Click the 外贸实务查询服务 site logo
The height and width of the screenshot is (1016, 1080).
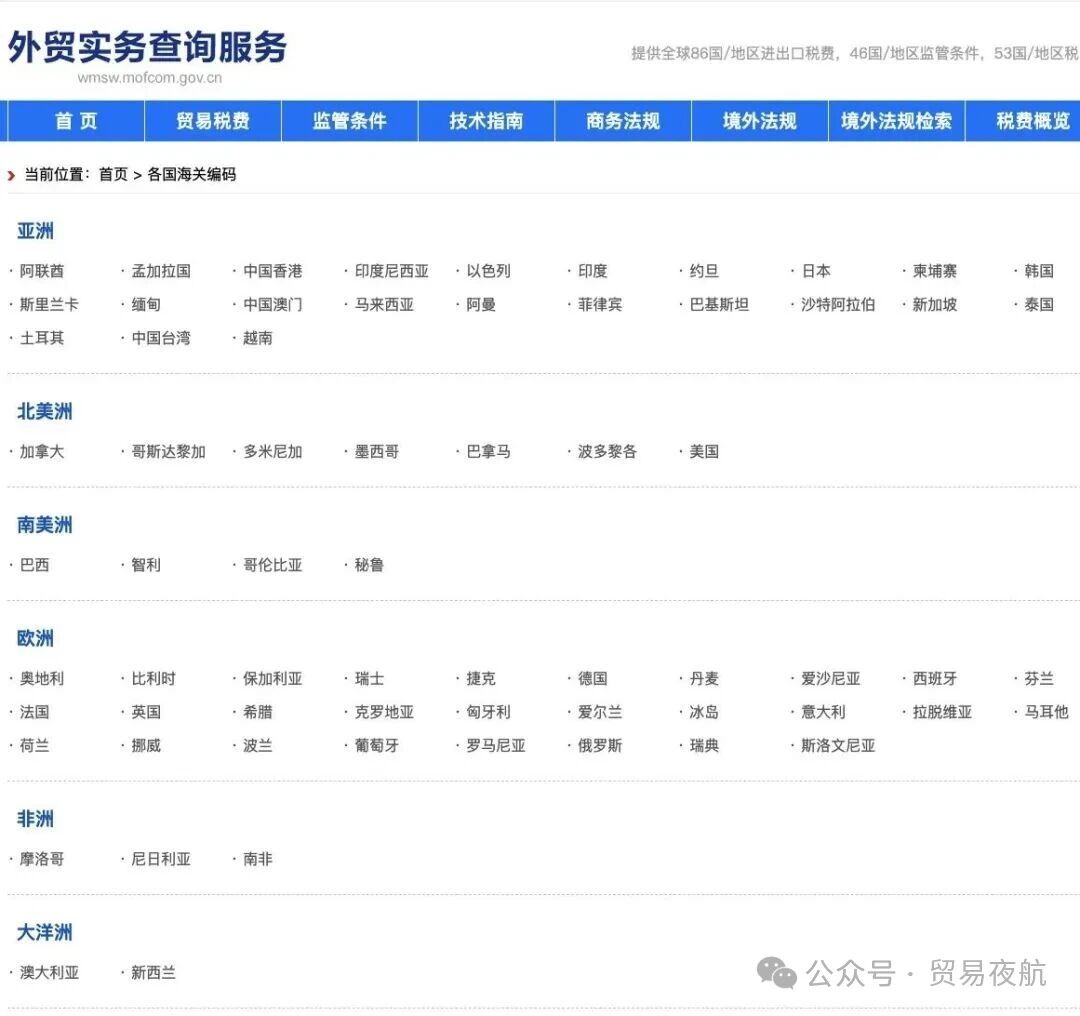146,49
